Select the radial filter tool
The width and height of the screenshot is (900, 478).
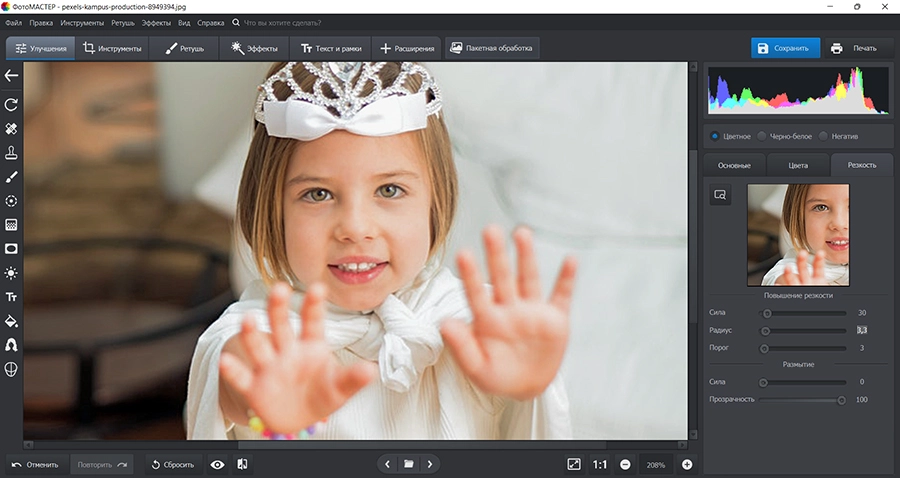click(x=11, y=201)
